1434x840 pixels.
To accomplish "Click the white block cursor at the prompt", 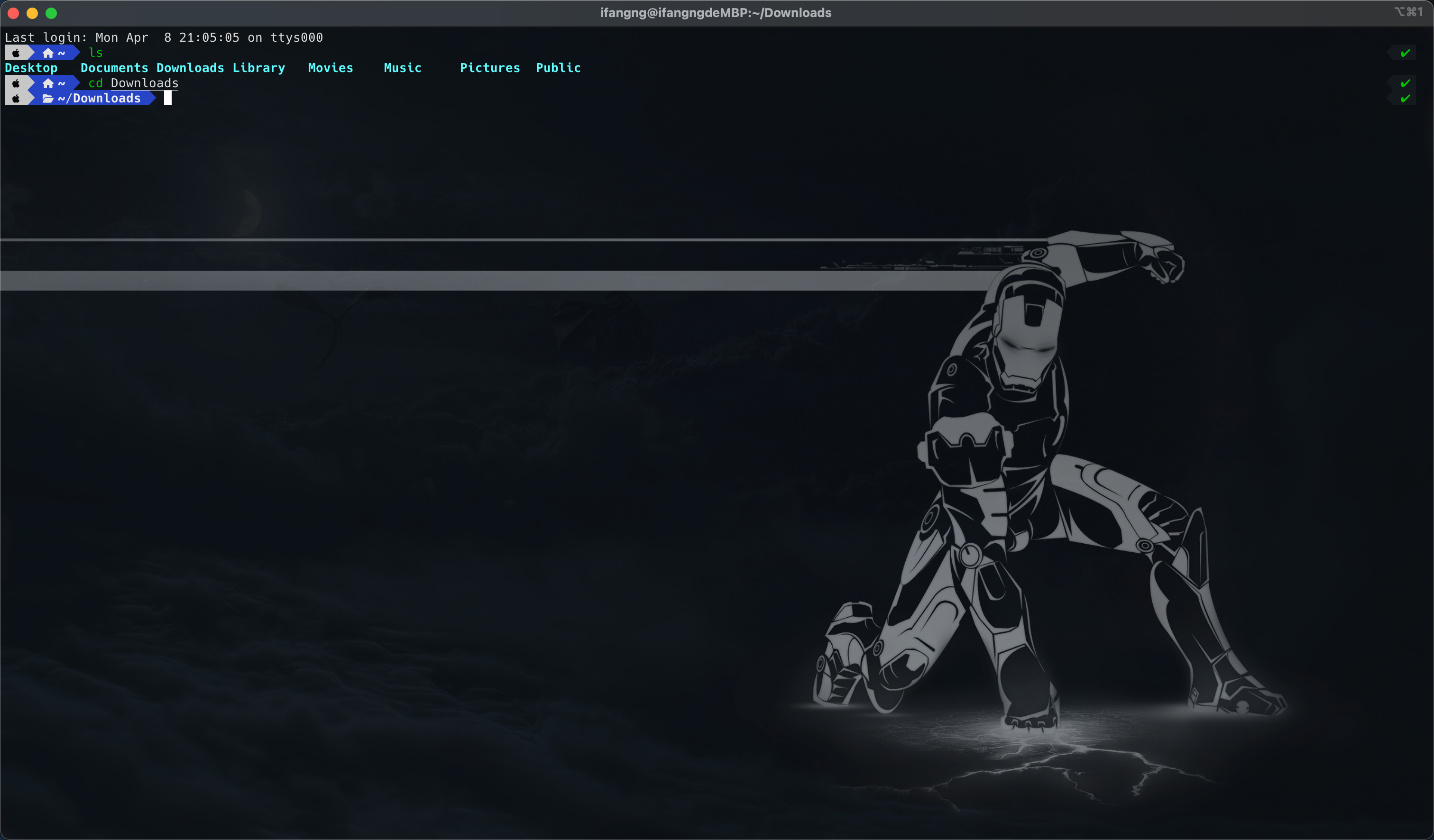I will click(168, 99).
